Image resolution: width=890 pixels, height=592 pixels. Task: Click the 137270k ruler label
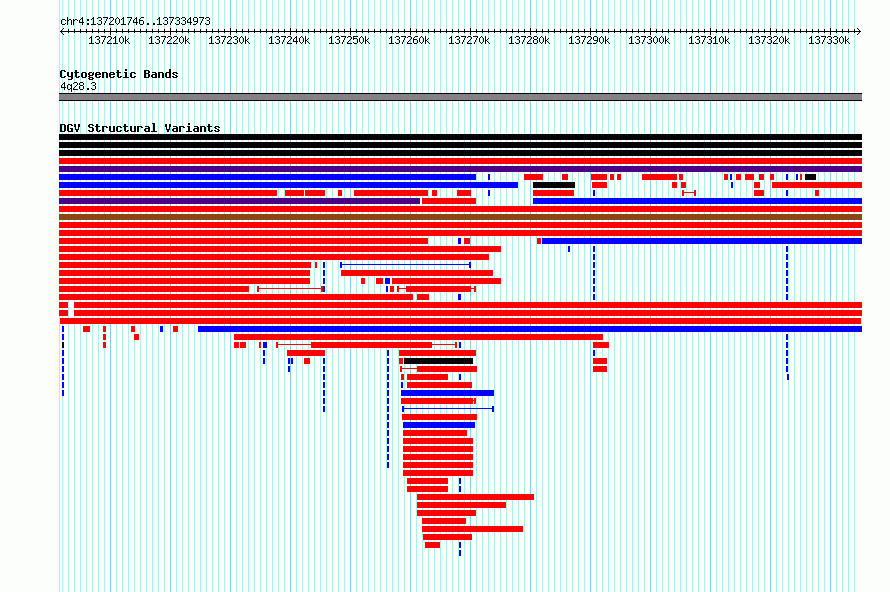point(469,40)
